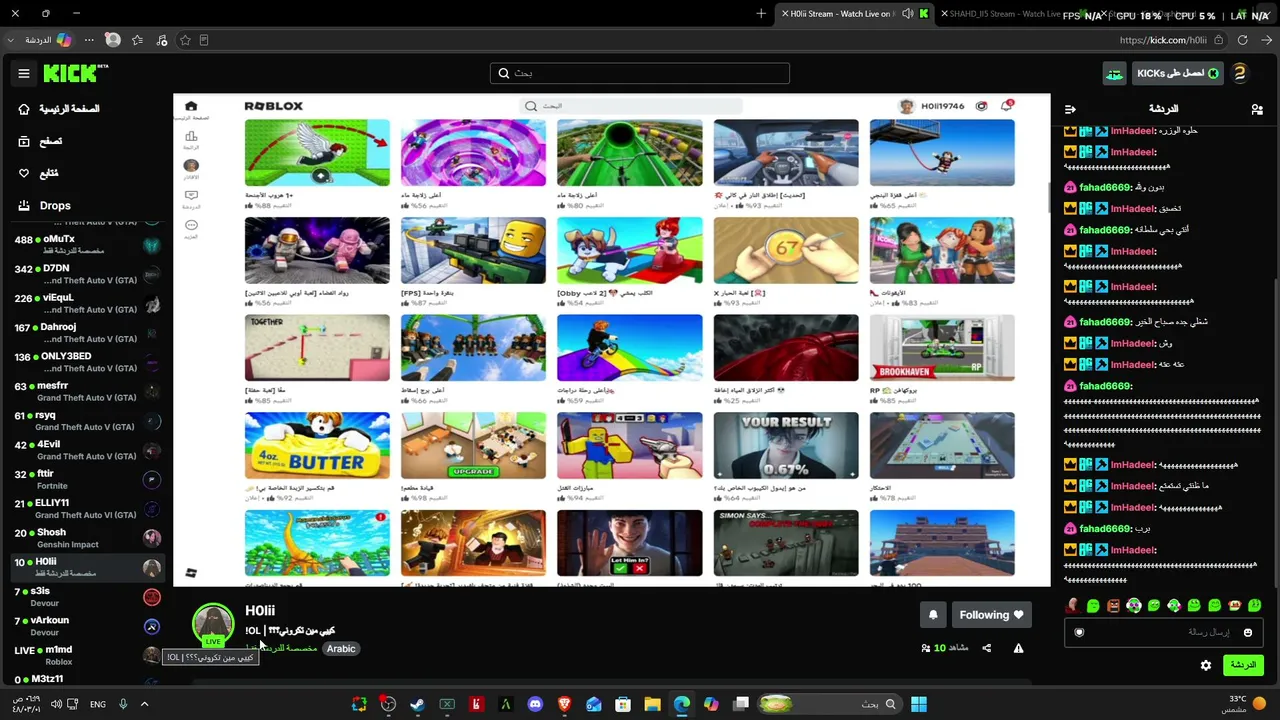Click the ROBLOX logo in stream
Image resolution: width=1280 pixels, height=720 pixels.
pyautogui.click(x=273, y=106)
